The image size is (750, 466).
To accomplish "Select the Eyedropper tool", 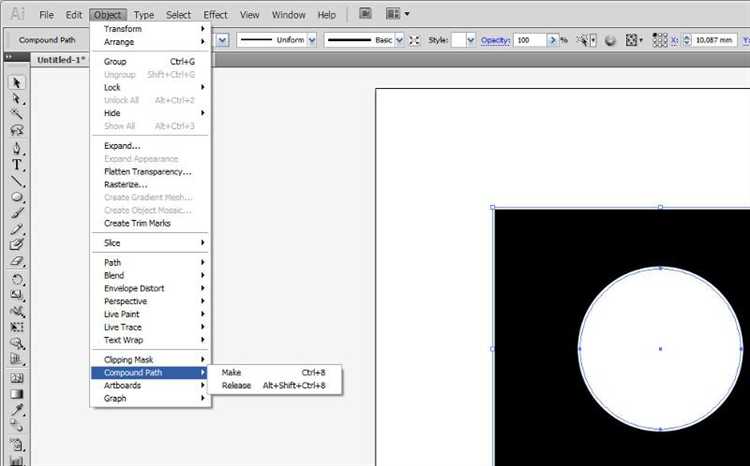I will [x=16, y=410].
